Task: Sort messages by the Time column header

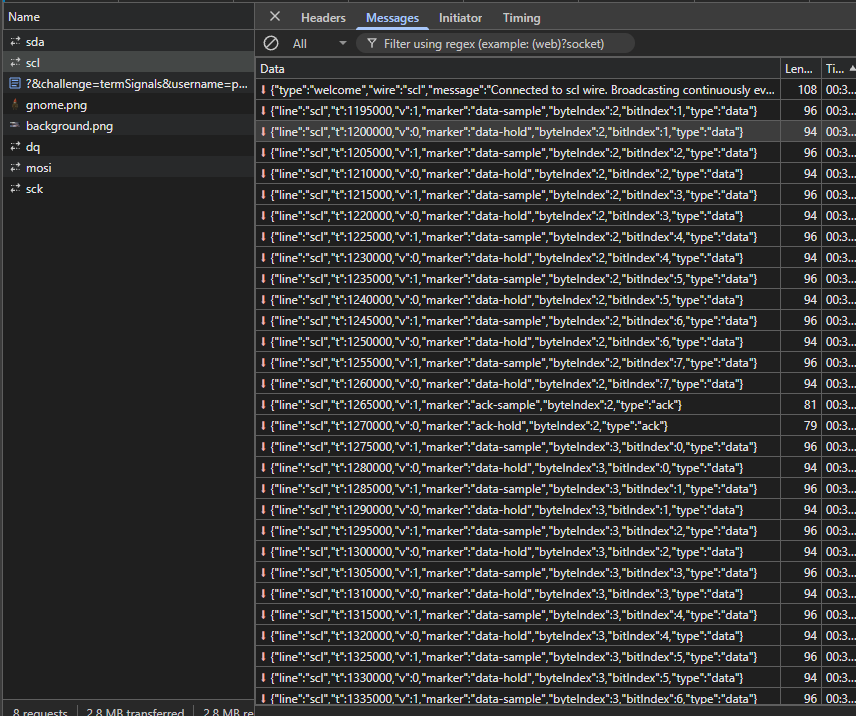Action: click(839, 69)
